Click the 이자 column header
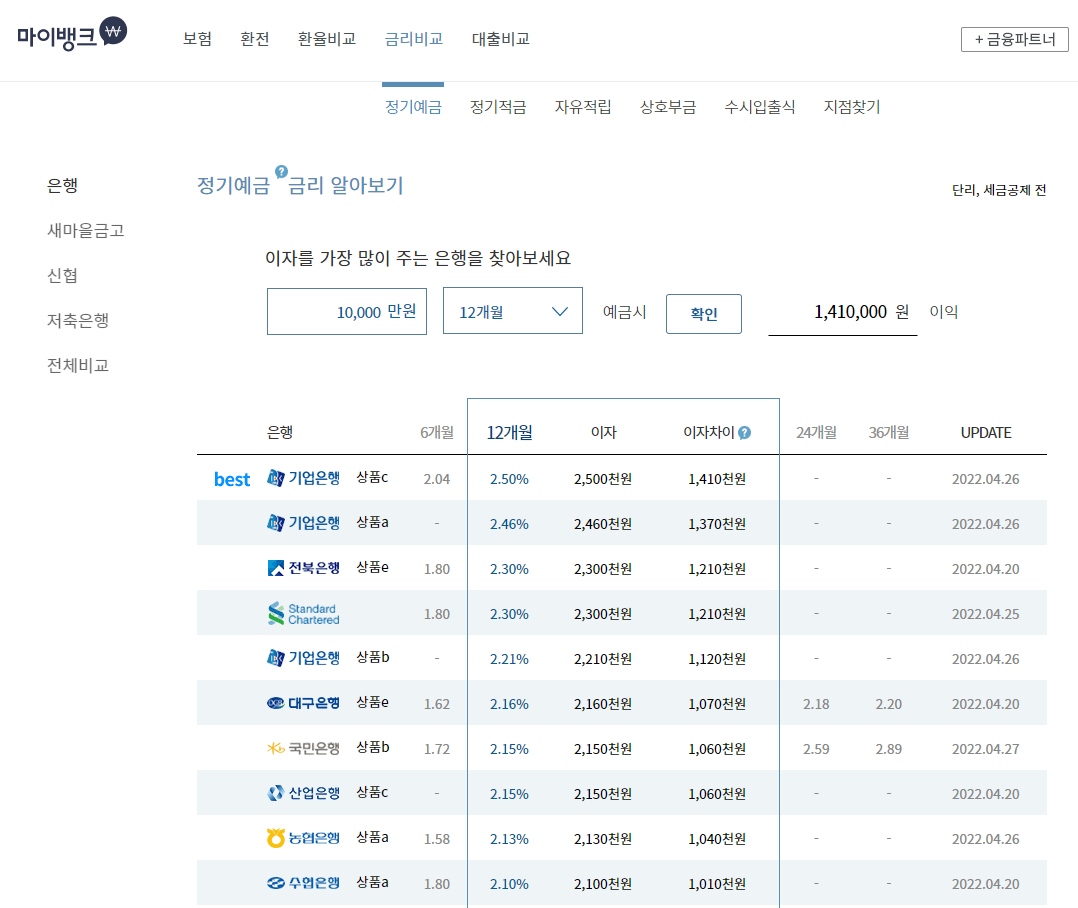This screenshot has height=908, width=1078. coord(604,432)
